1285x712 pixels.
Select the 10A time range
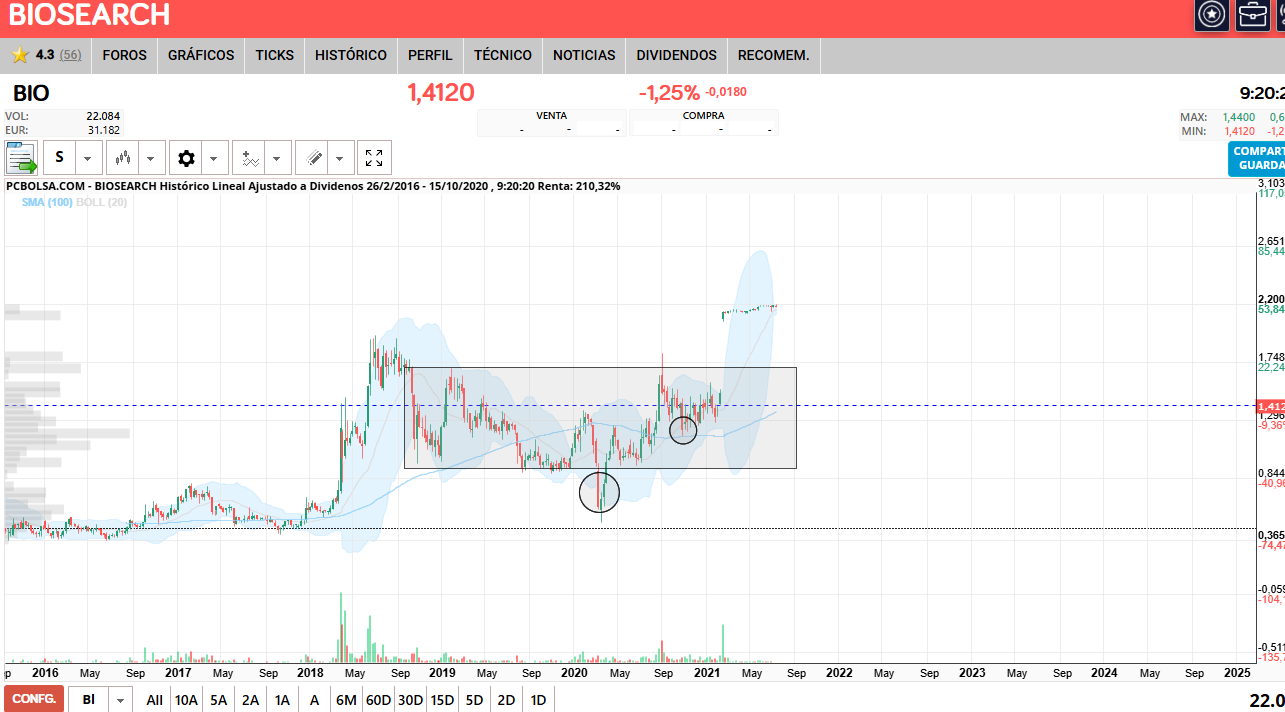[x=186, y=700]
